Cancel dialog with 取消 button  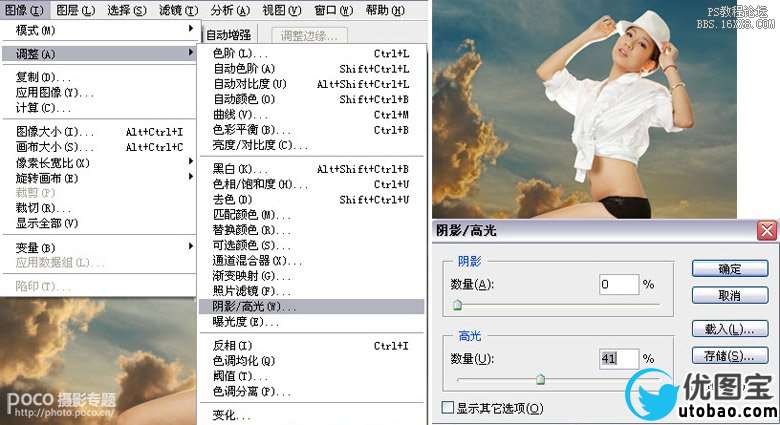(730, 296)
